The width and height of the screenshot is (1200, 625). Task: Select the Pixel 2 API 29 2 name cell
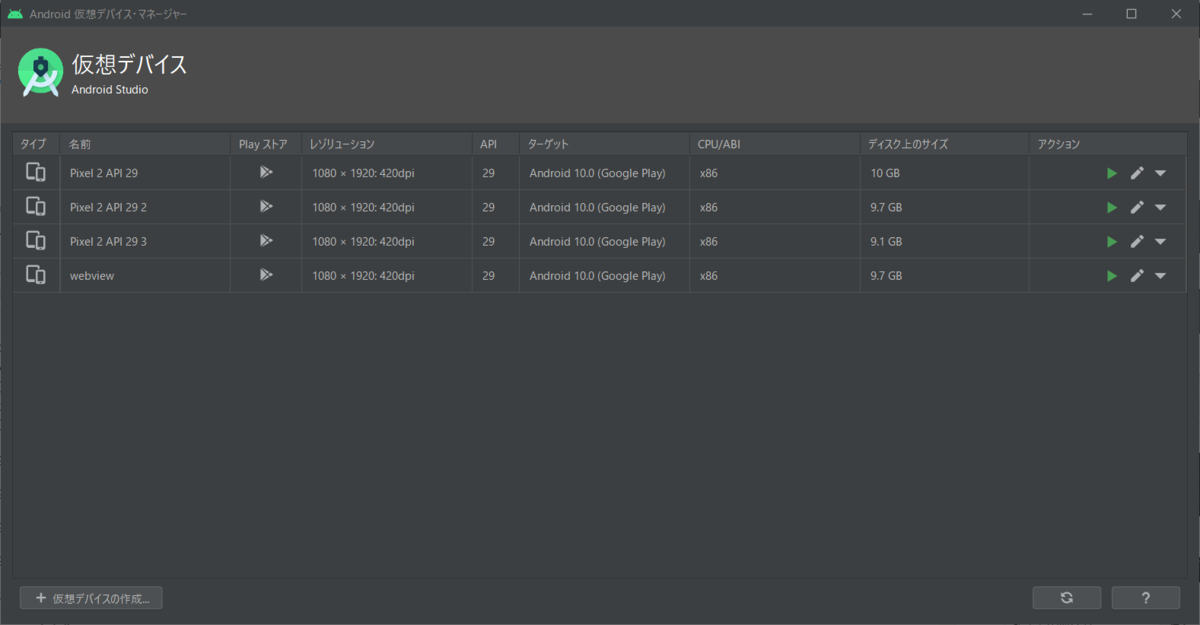click(145, 207)
